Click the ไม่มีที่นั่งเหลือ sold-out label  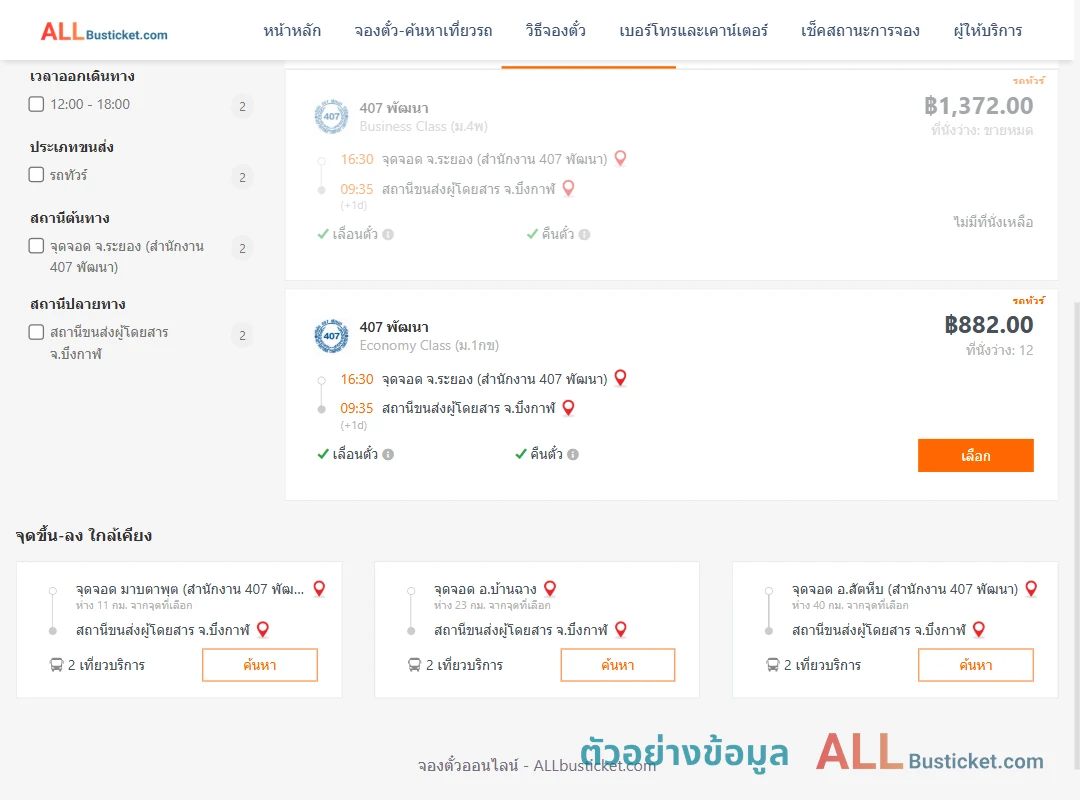pyautogui.click(x=993, y=222)
